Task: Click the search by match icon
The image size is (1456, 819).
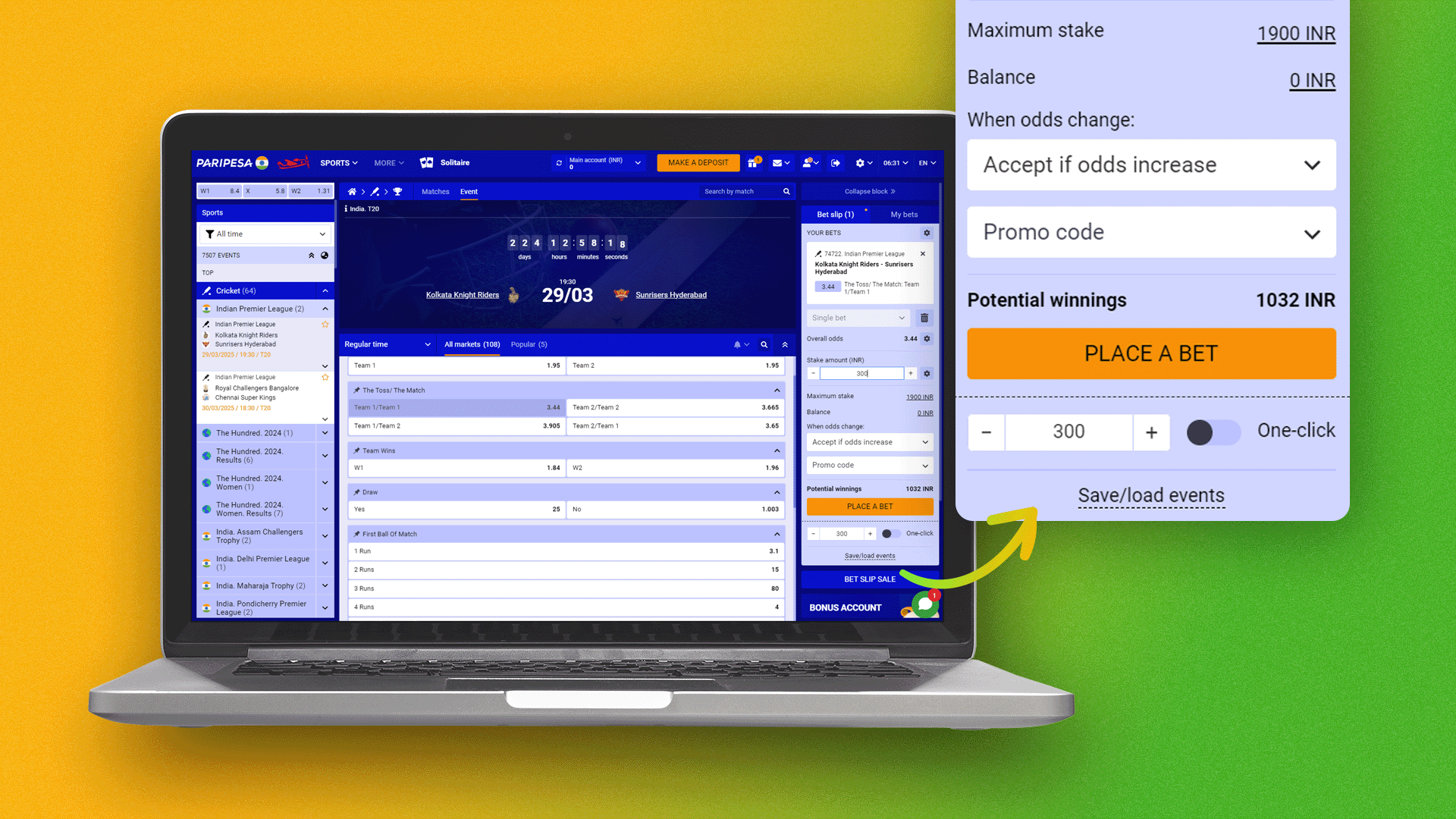Action: (788, 191)
